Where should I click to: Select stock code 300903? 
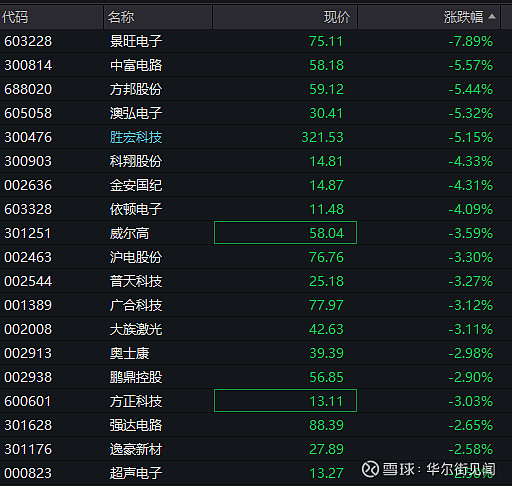28,161
